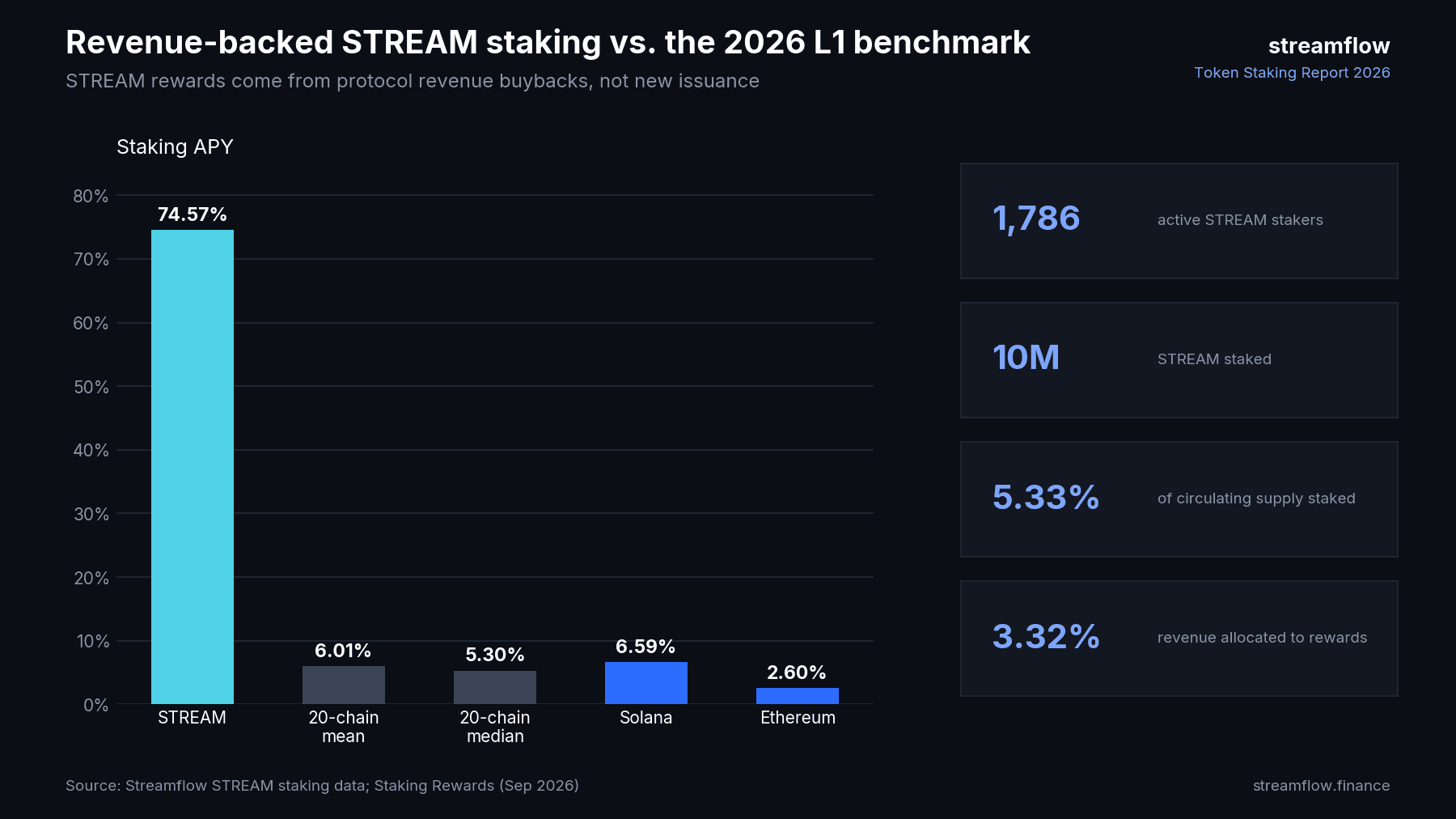1456x819 pixels.
Task: Click the 80% y-axis tick label
Action: [91, 197]
